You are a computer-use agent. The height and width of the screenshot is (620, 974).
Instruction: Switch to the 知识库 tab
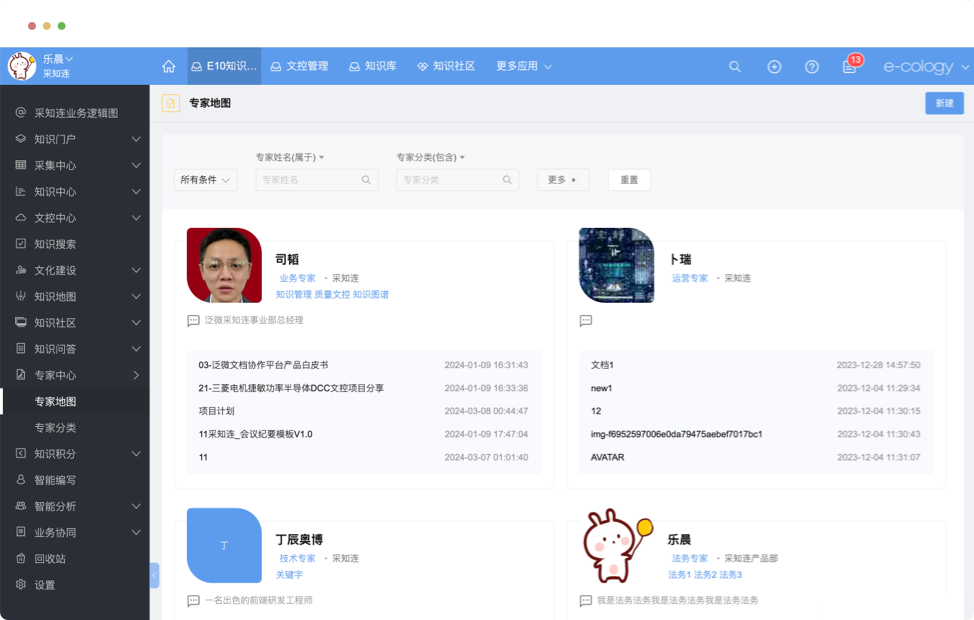[x=373, y=66]
